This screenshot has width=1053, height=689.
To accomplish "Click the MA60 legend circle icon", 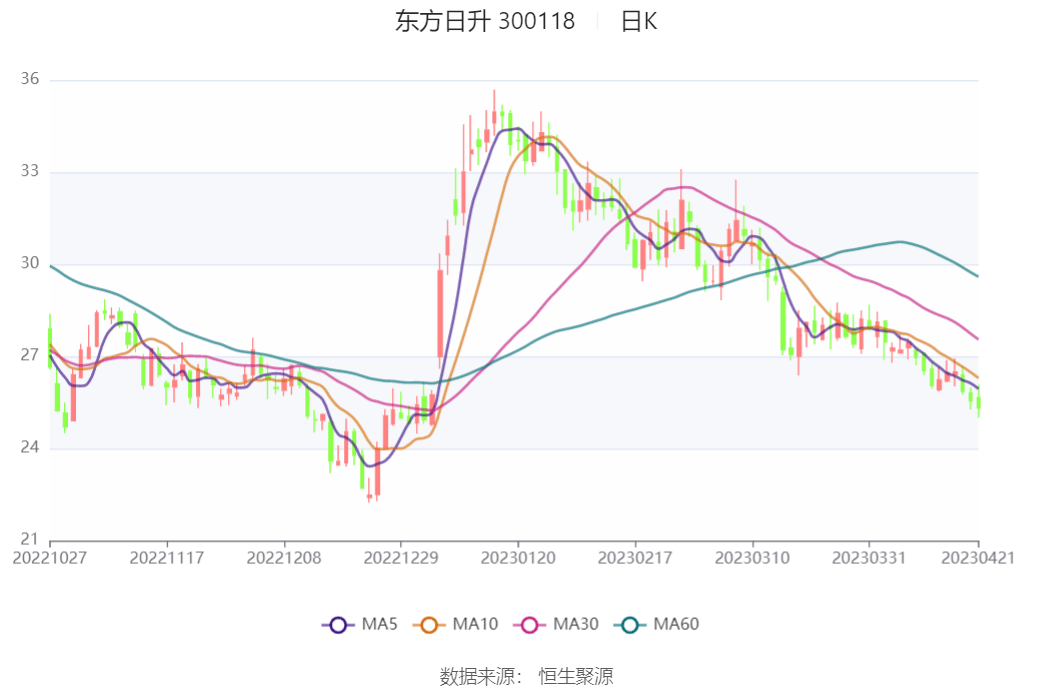I will click(630, 625).
